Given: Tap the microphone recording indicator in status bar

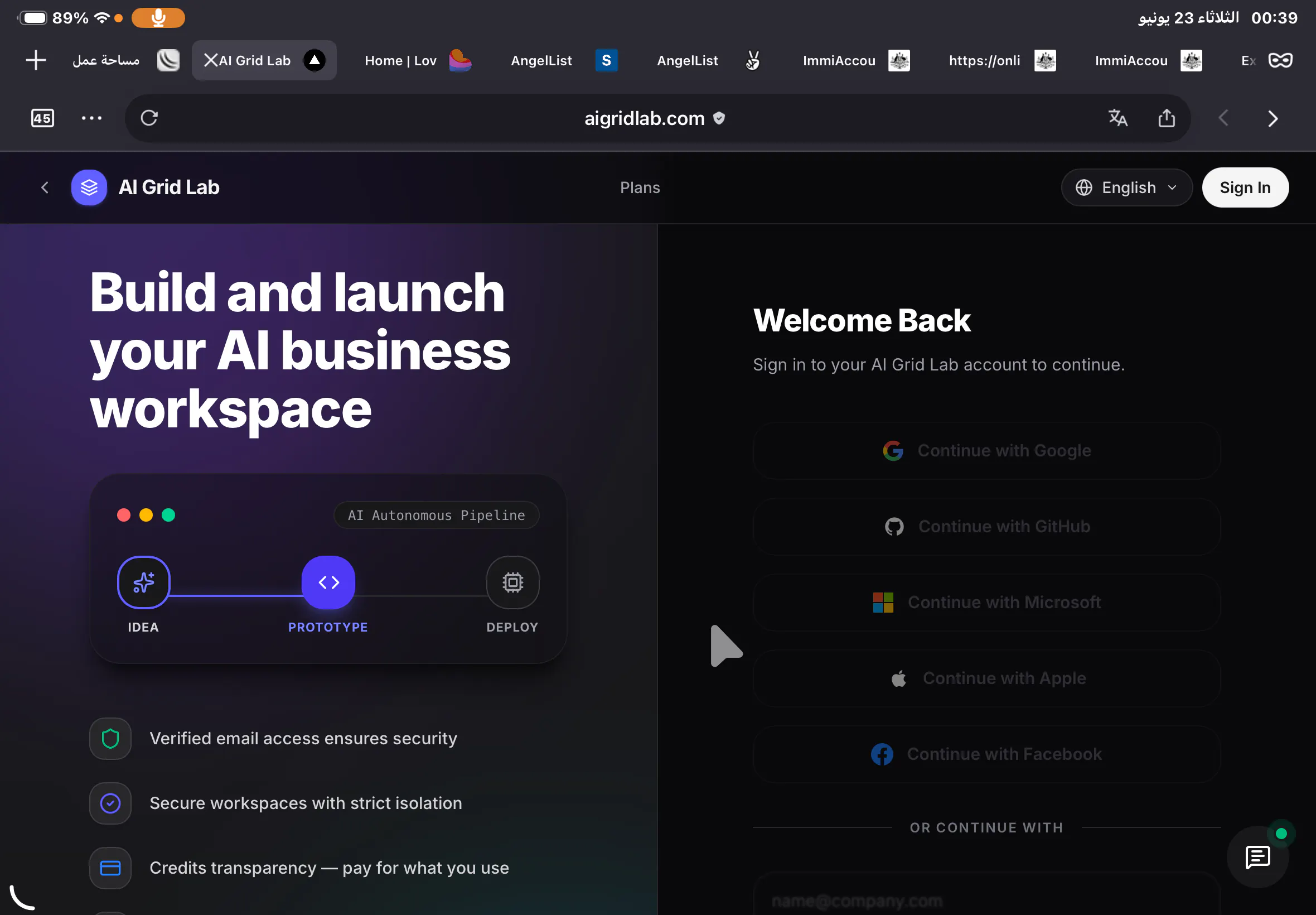Looking at the screenshot, I should (x=158, y=18).
